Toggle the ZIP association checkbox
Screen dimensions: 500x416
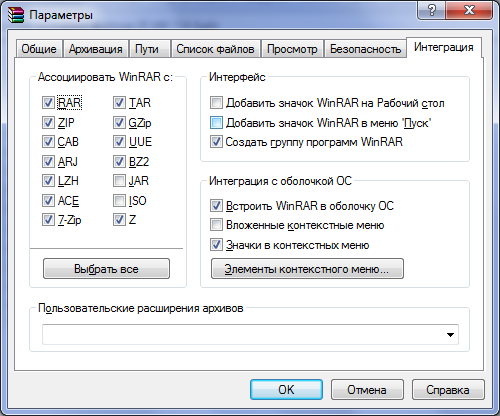click(48, 123)
